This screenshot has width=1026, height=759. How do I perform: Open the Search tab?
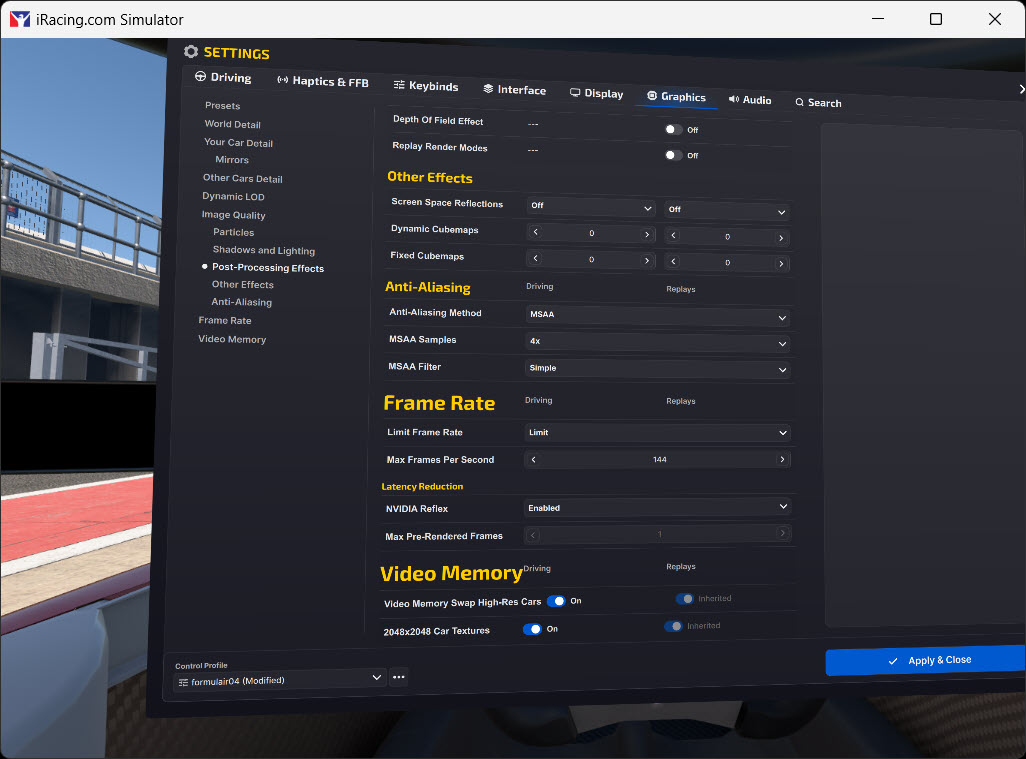tap(818, 103)
